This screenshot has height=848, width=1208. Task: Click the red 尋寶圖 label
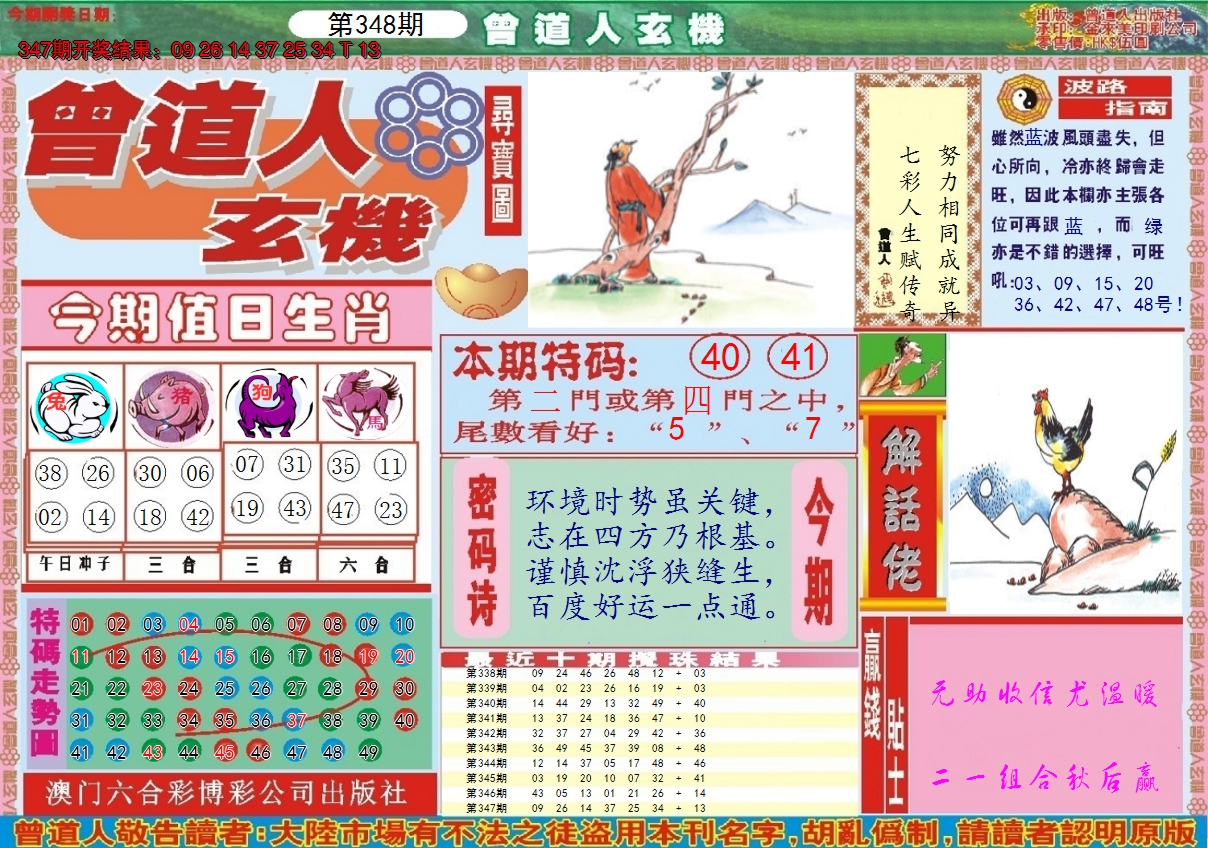click(x=502, y=160)
